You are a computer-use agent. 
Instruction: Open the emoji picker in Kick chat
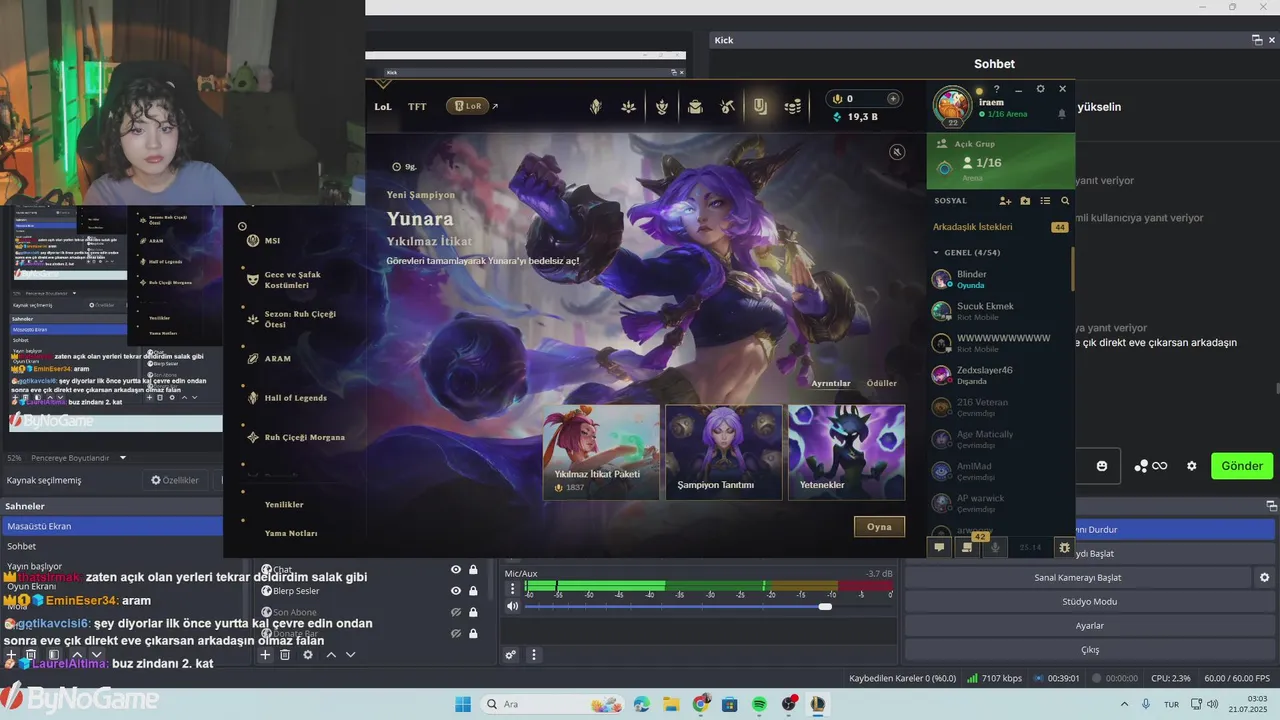click(x=1102, y=466)
